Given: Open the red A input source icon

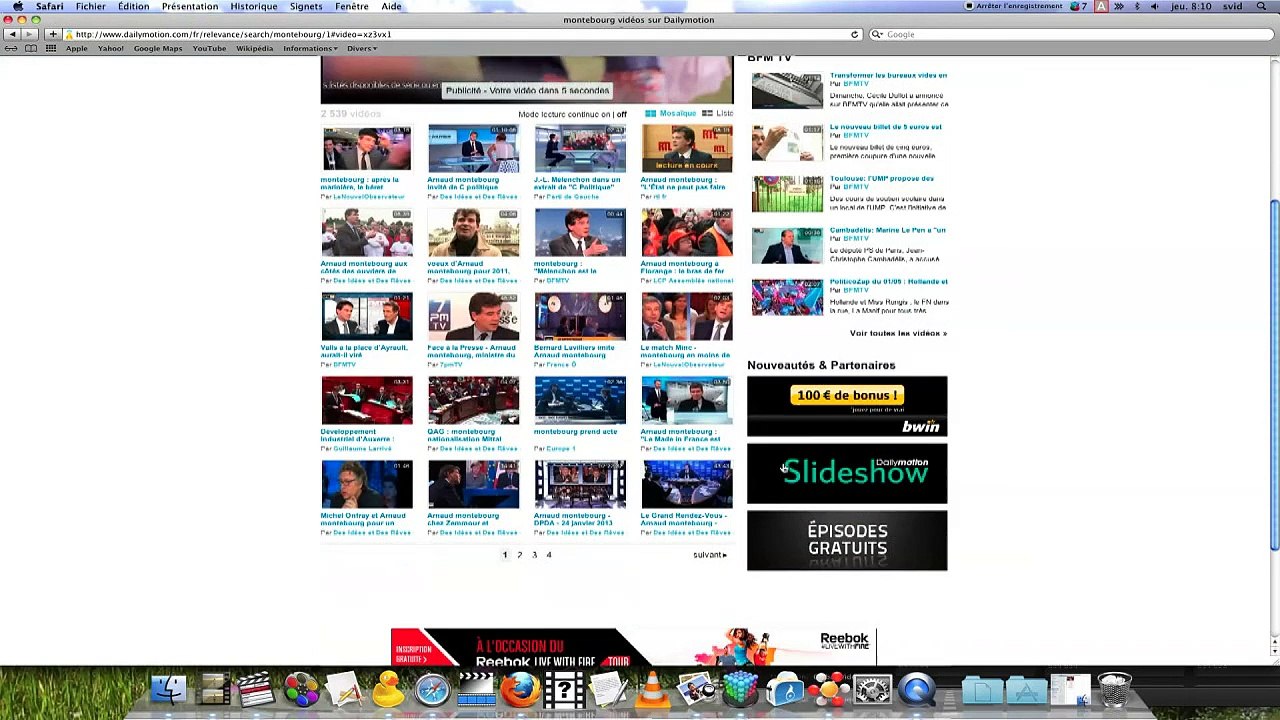Looking at the screenshot, I should (1101, 6).
